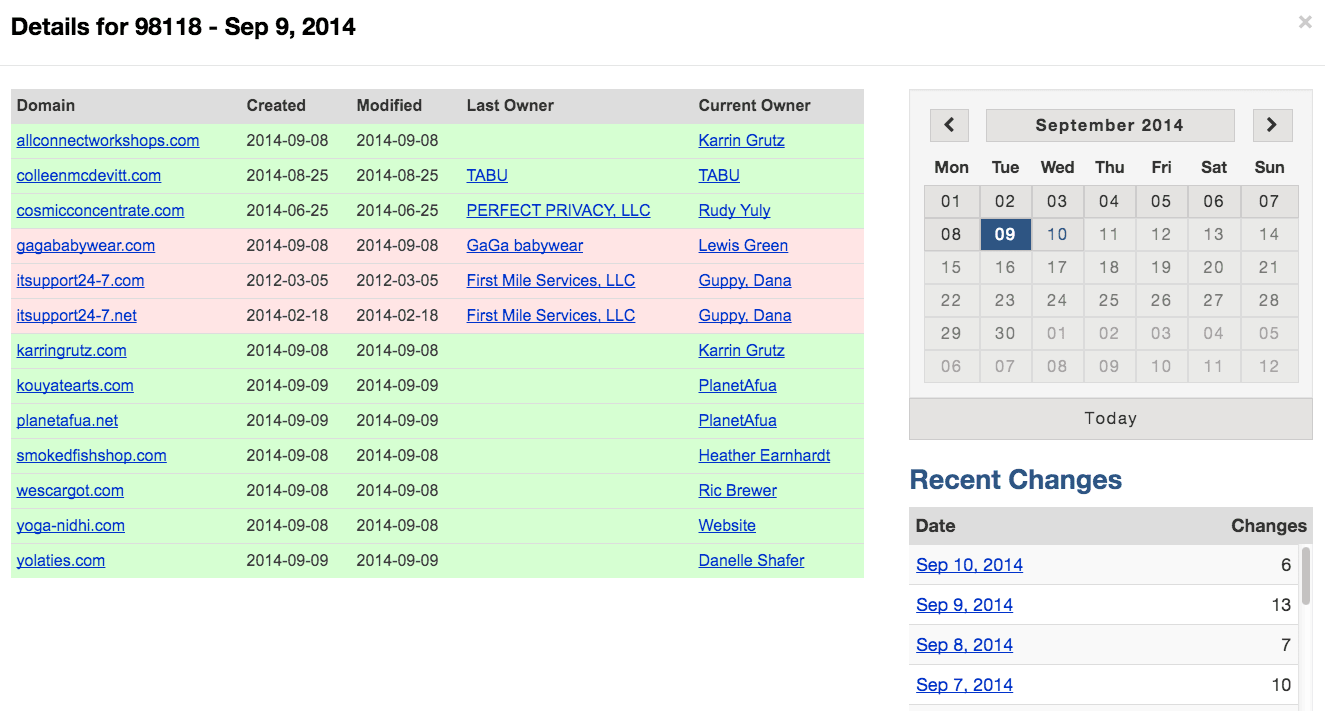1325x711 pixels.
Task: Open Website owner link for yoga-nidhi.com
Action: [x=727, y=525]
